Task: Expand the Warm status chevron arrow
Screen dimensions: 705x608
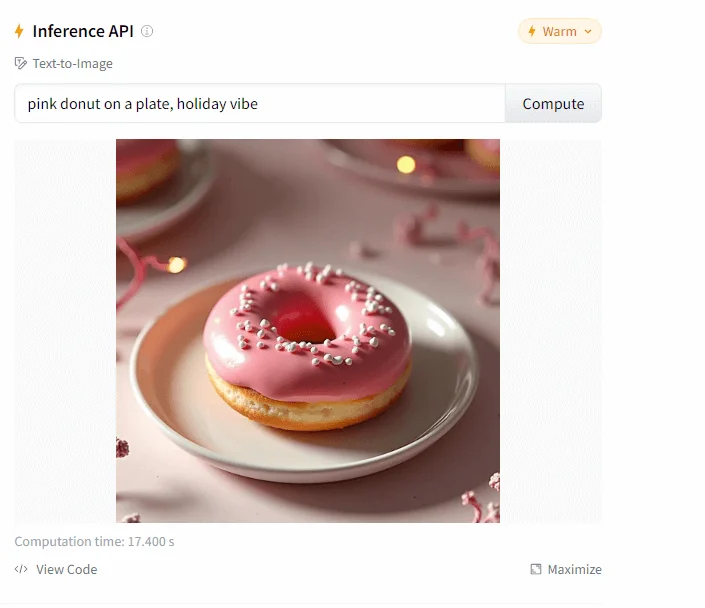Action: pyautogui.click(x=588, y=32)
